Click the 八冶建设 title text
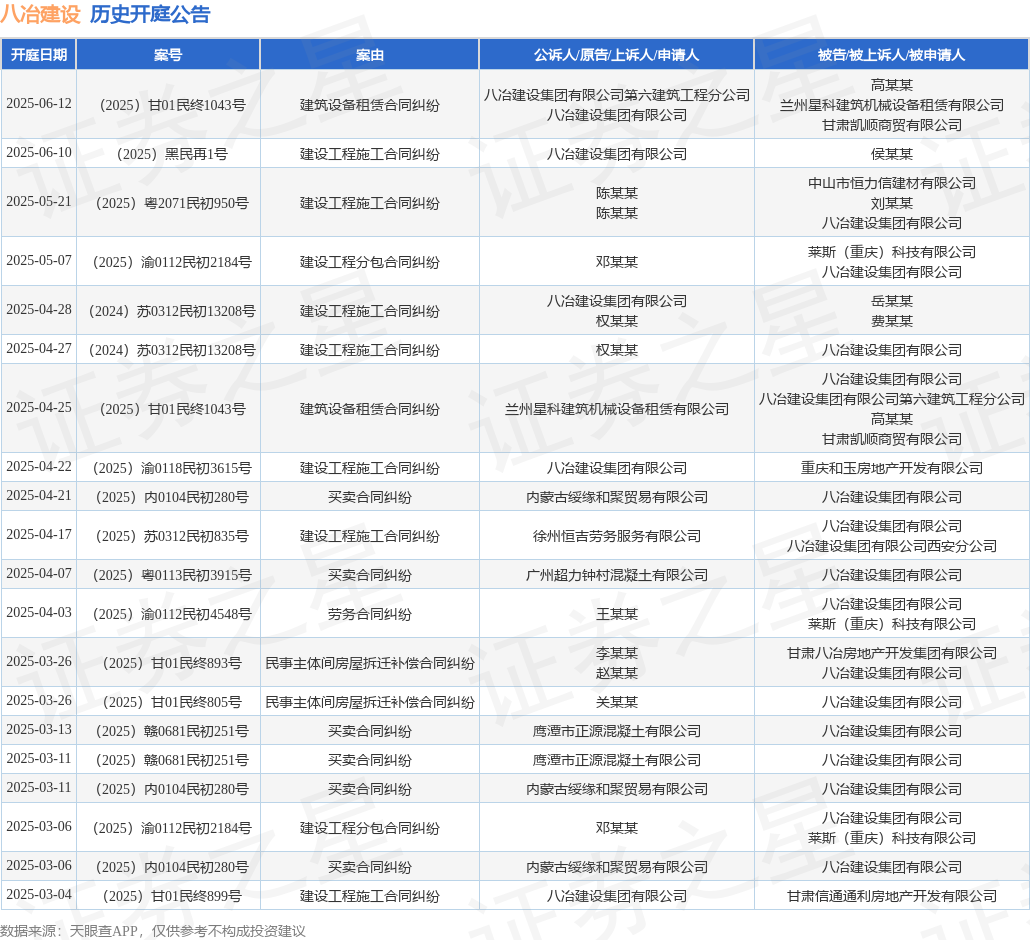 [x=40, y=14]
